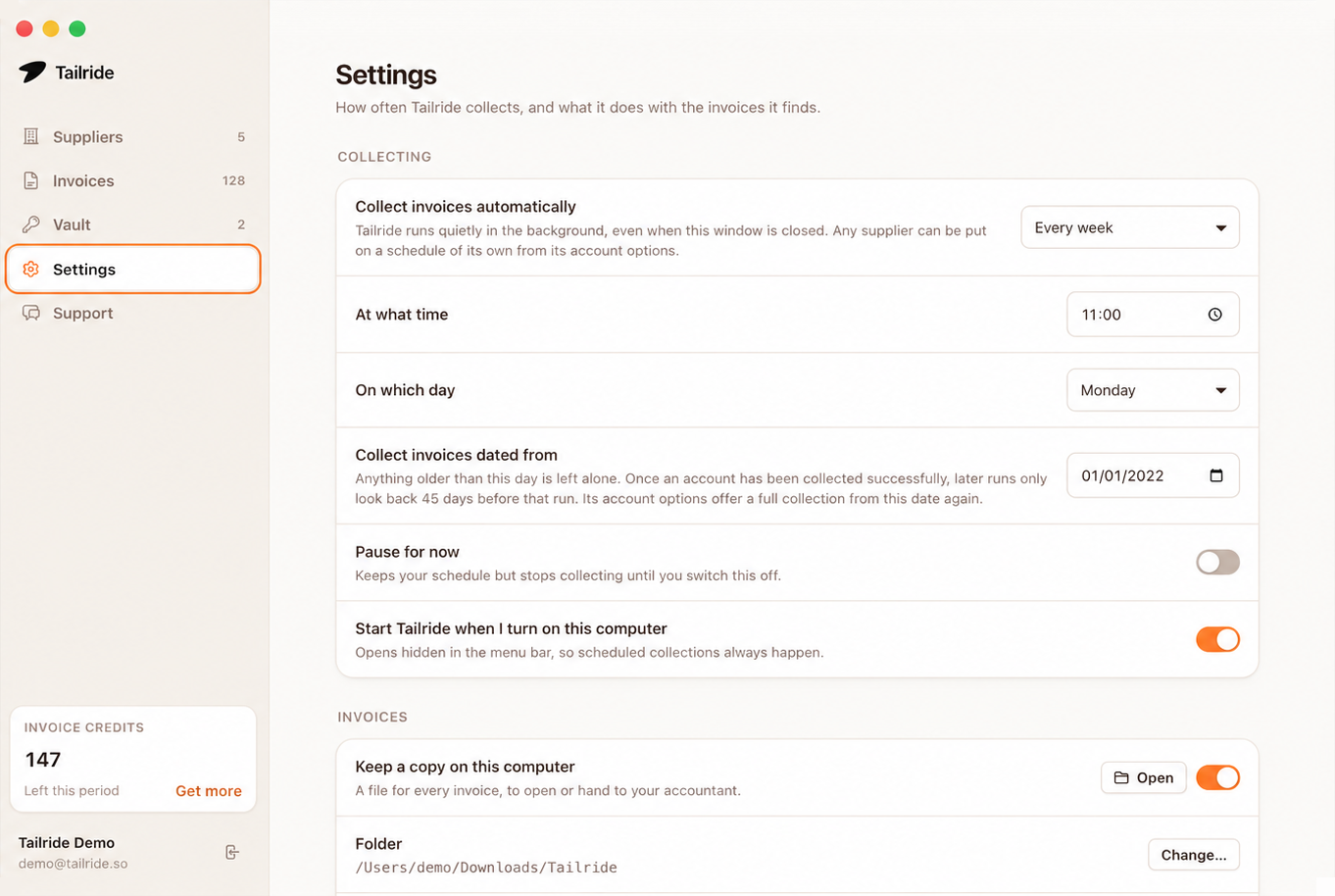This screenshot has width=1335, height=896.
Task: Click the Collect invoices automatically label
Action: point(466,207)
